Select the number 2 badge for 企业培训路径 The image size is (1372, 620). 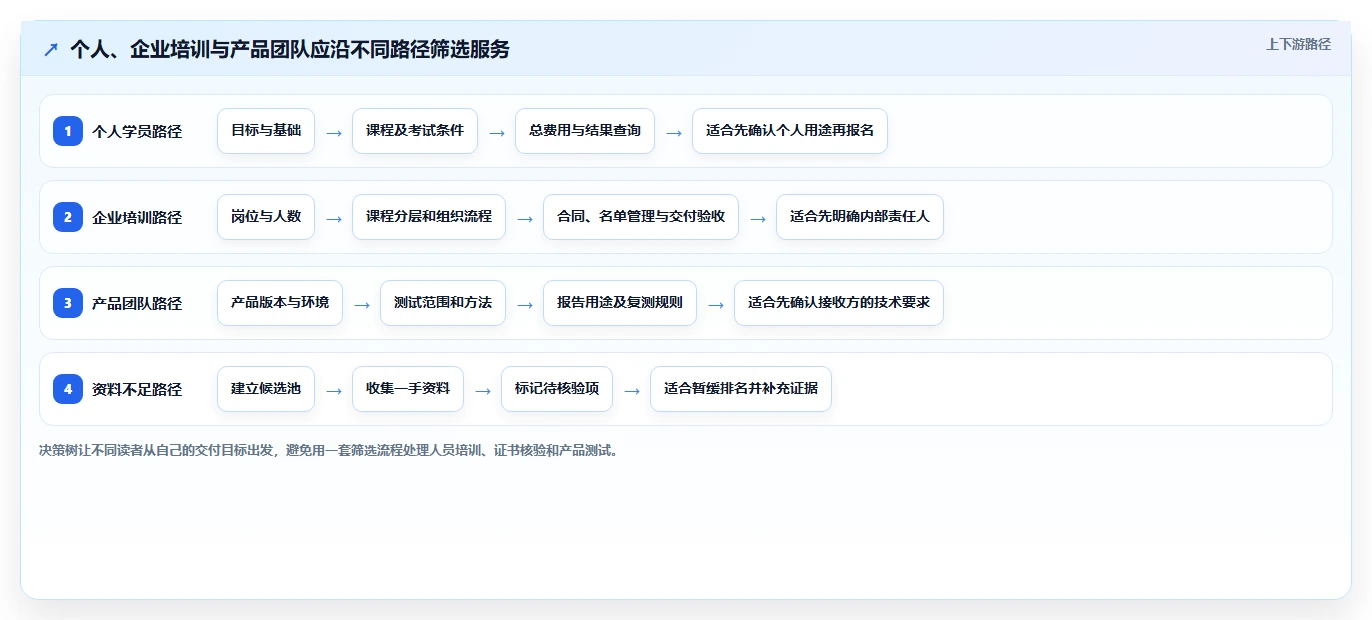pos(68,217)
